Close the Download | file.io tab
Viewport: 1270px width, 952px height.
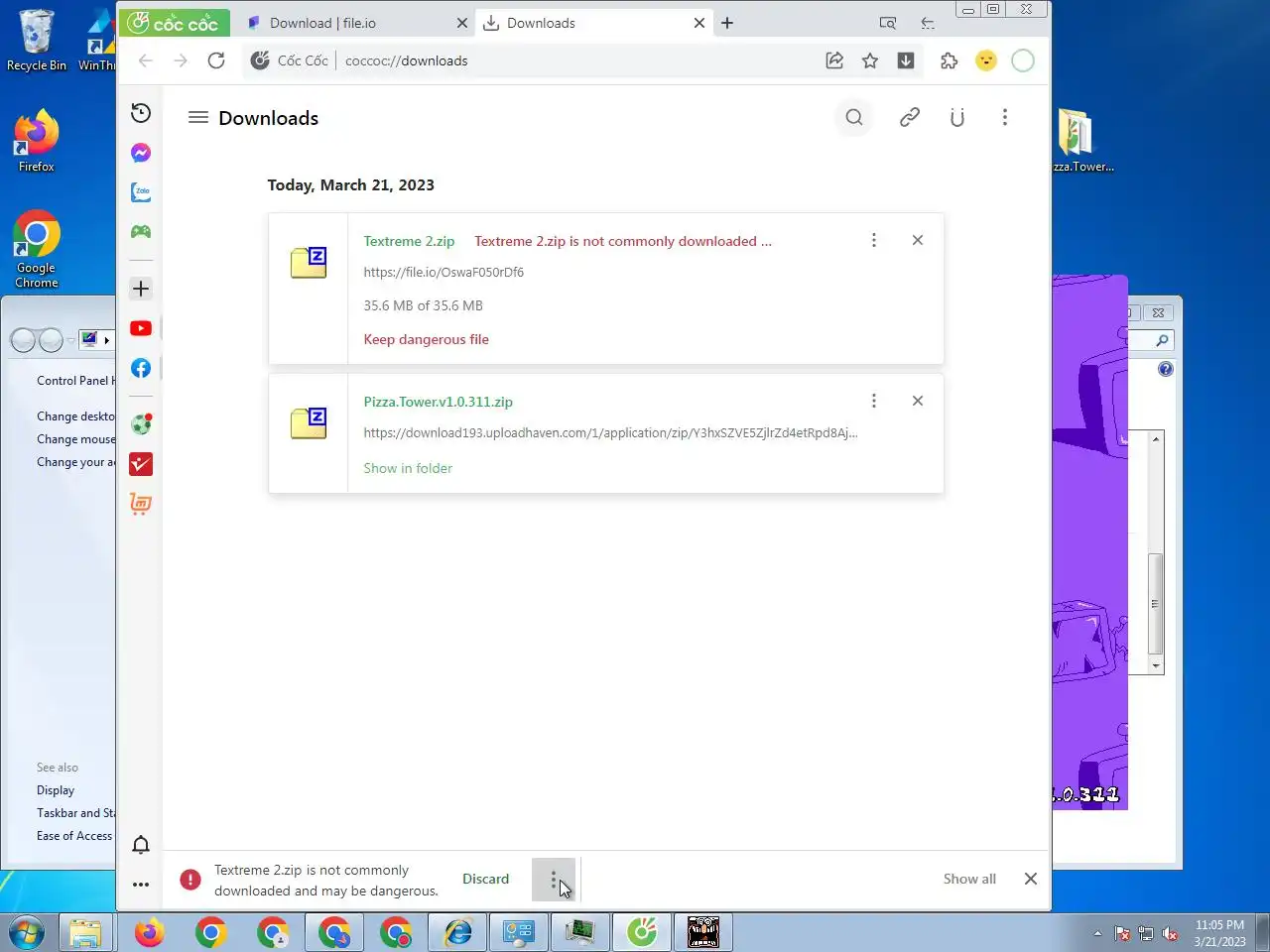[x=461, y=23]
